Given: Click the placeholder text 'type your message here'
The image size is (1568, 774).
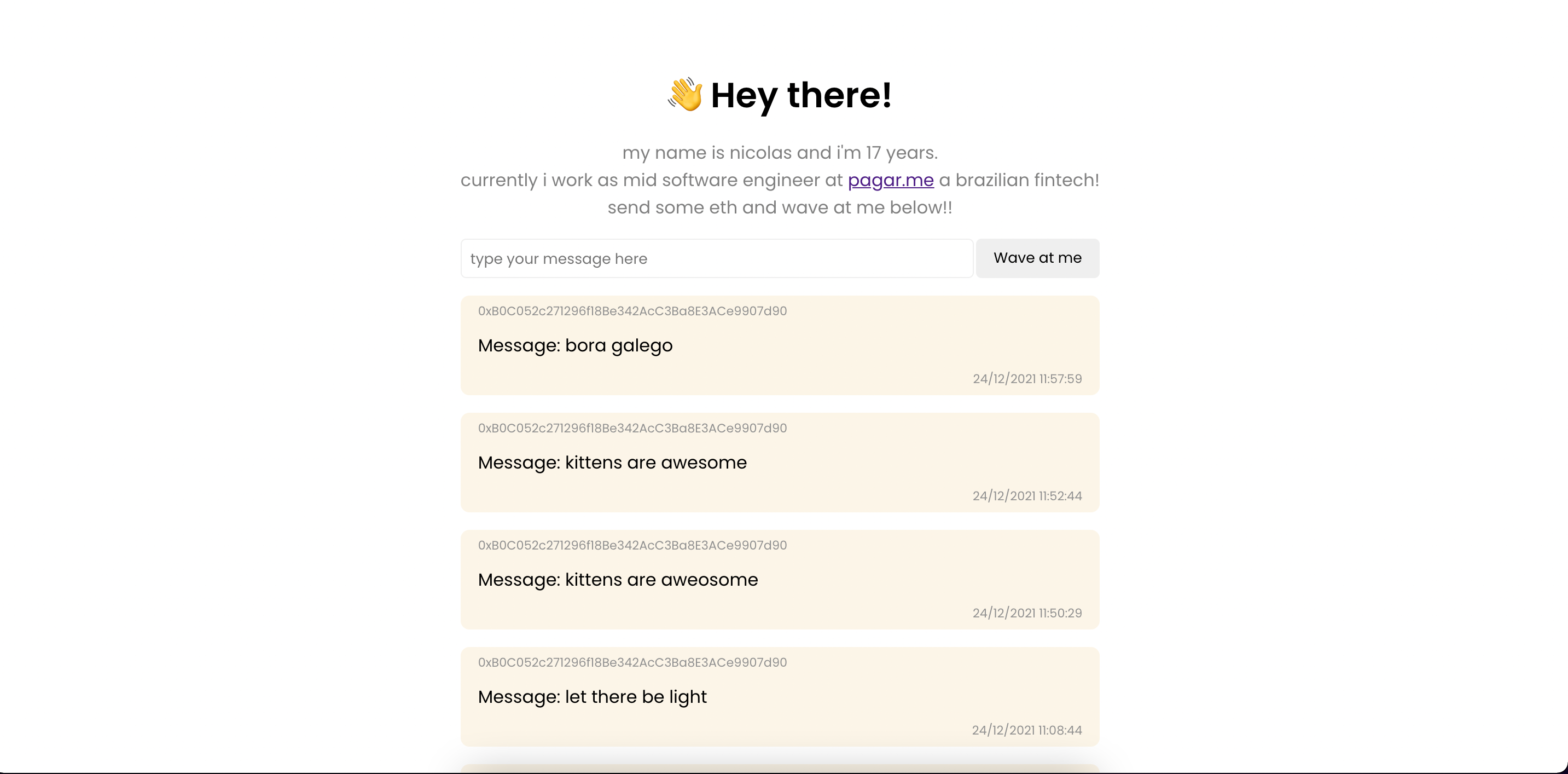Looking at the screenshot, I should [558, 258].
